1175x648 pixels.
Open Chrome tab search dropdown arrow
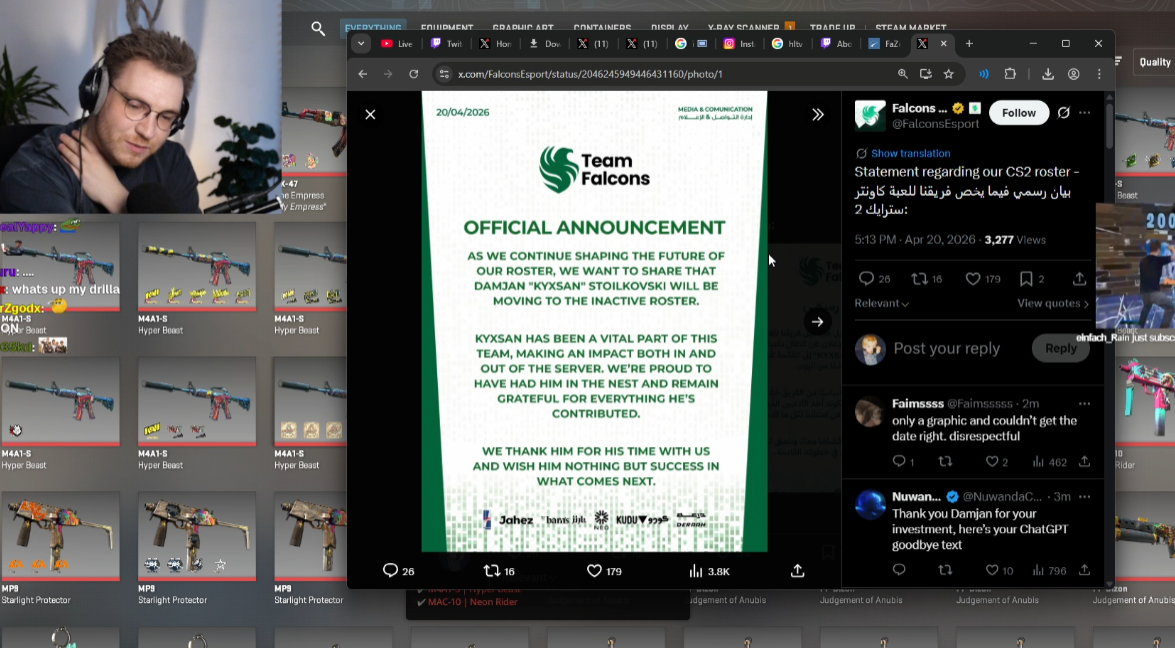click(x=361, y=43)
